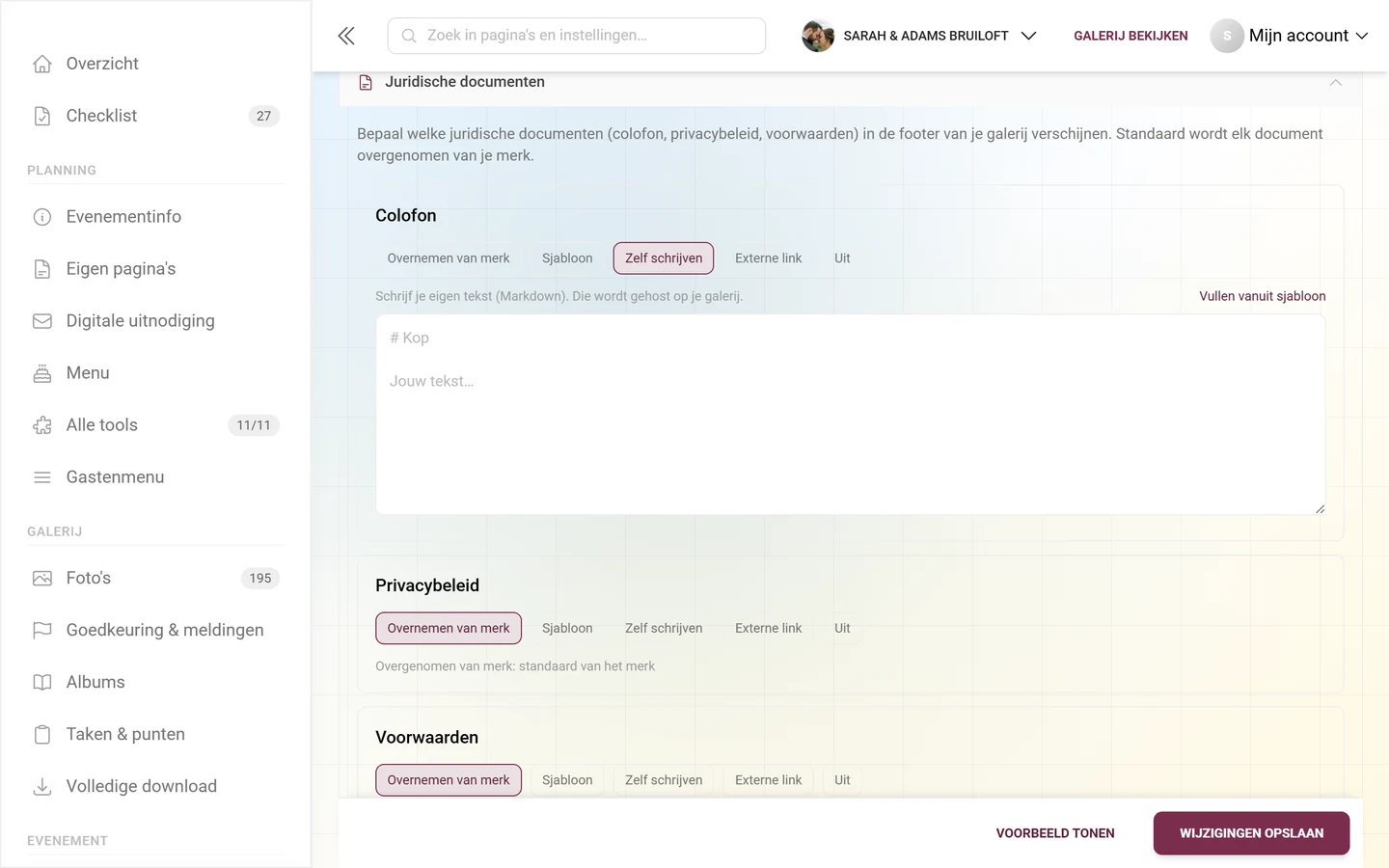The height and width of the screenshot is (868, 1389).
Task: Click 'Vullen vanuit sjabloon' link
Action: [x=1263, y=296]
